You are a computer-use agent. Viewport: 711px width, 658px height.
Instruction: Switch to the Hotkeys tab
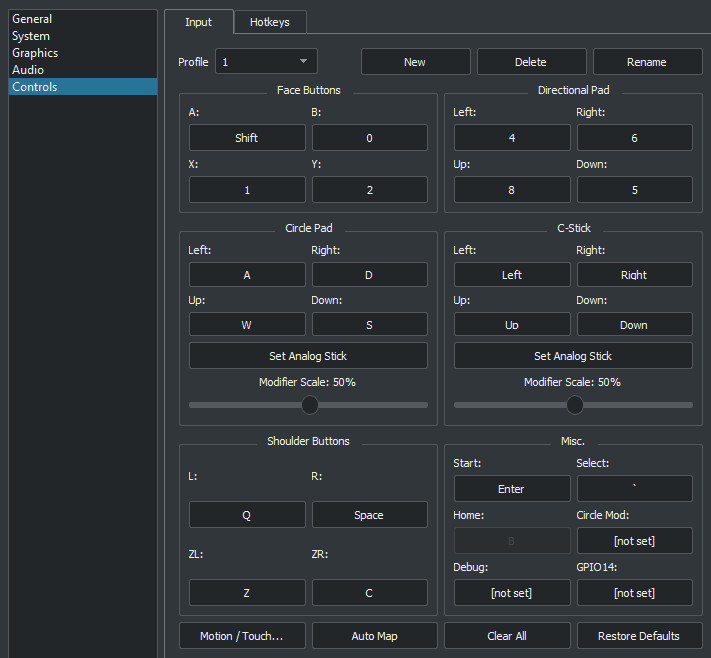click(270, 22)
